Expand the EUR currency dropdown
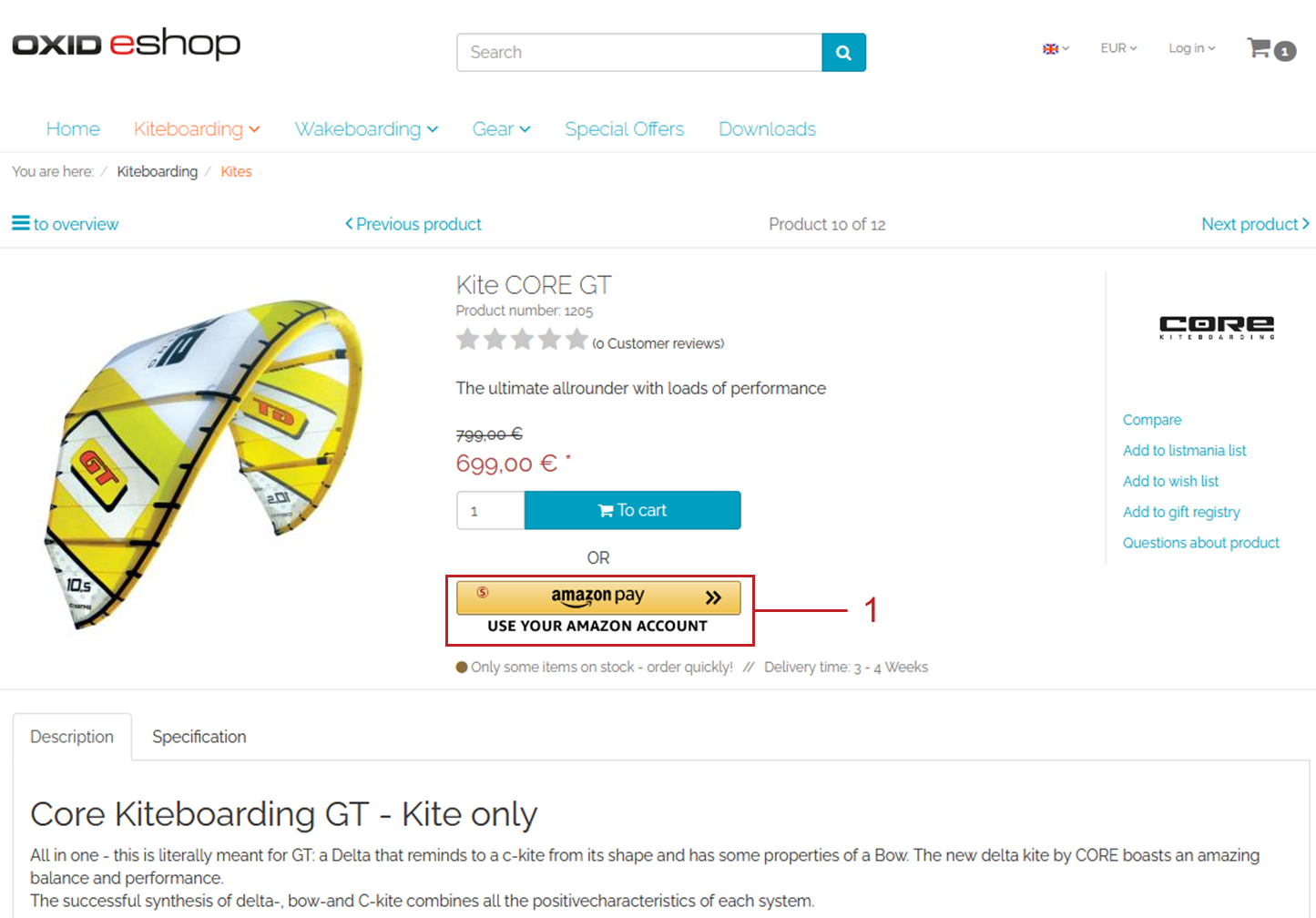This screenshot has width=1316, height=918. click(x=1118, y=48)
